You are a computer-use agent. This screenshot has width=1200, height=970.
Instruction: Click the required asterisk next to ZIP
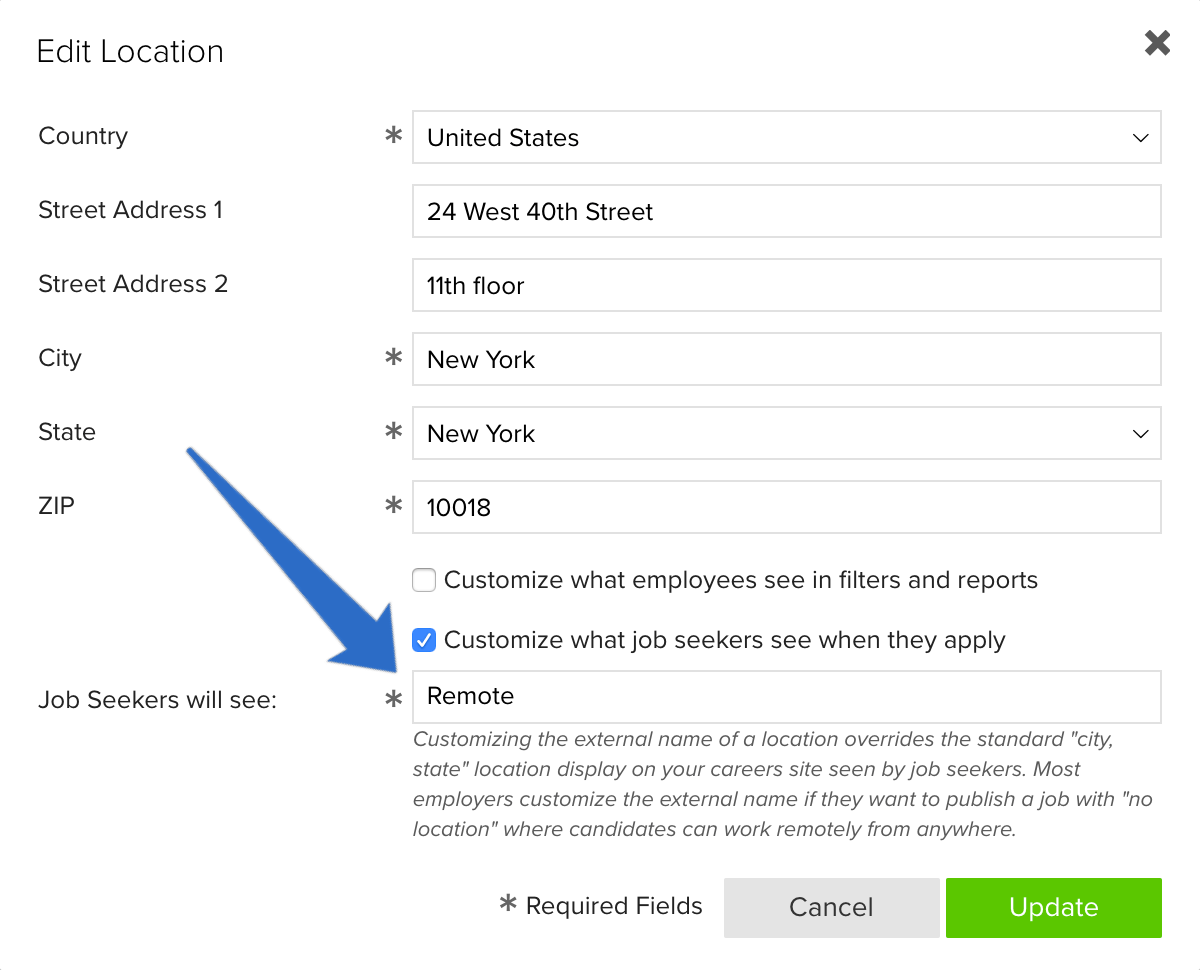point(394,506)
